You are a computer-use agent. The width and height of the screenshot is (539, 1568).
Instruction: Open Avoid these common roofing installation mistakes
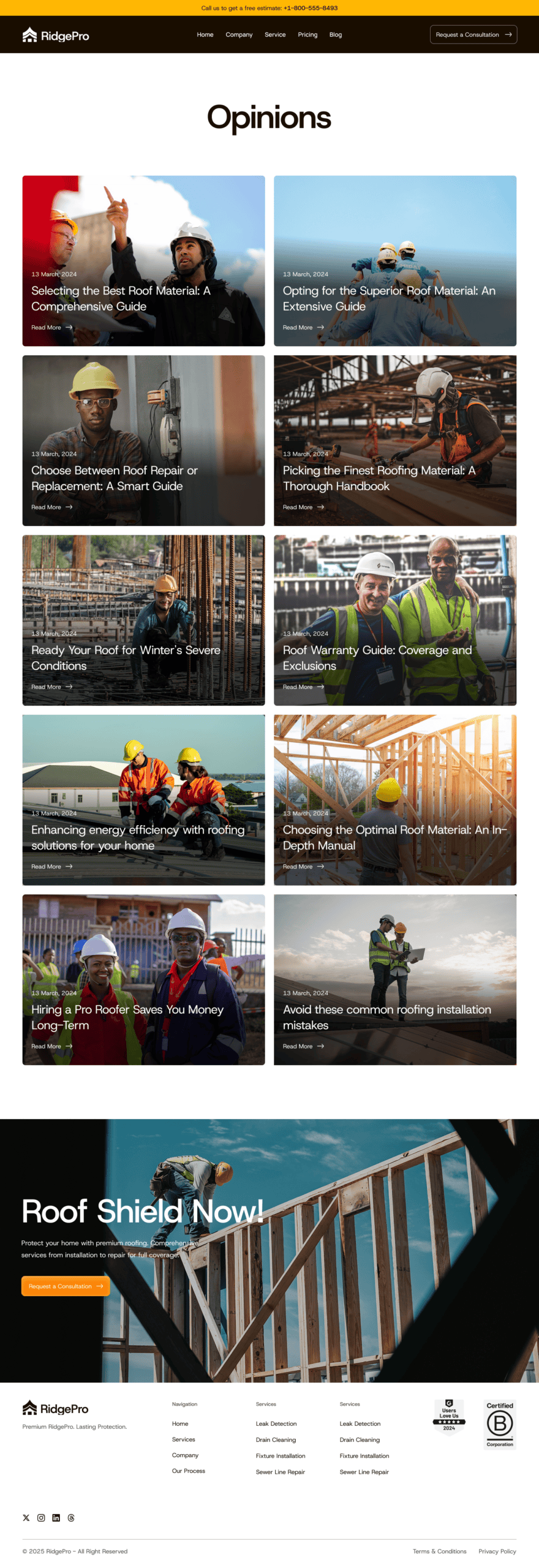[386, 1017]
